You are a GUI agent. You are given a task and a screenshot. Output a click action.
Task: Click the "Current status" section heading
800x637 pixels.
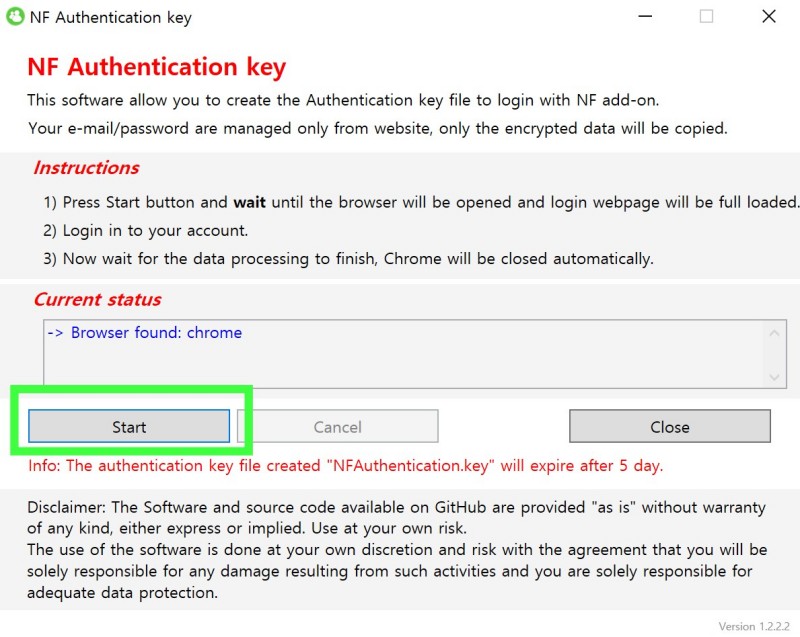97,300
